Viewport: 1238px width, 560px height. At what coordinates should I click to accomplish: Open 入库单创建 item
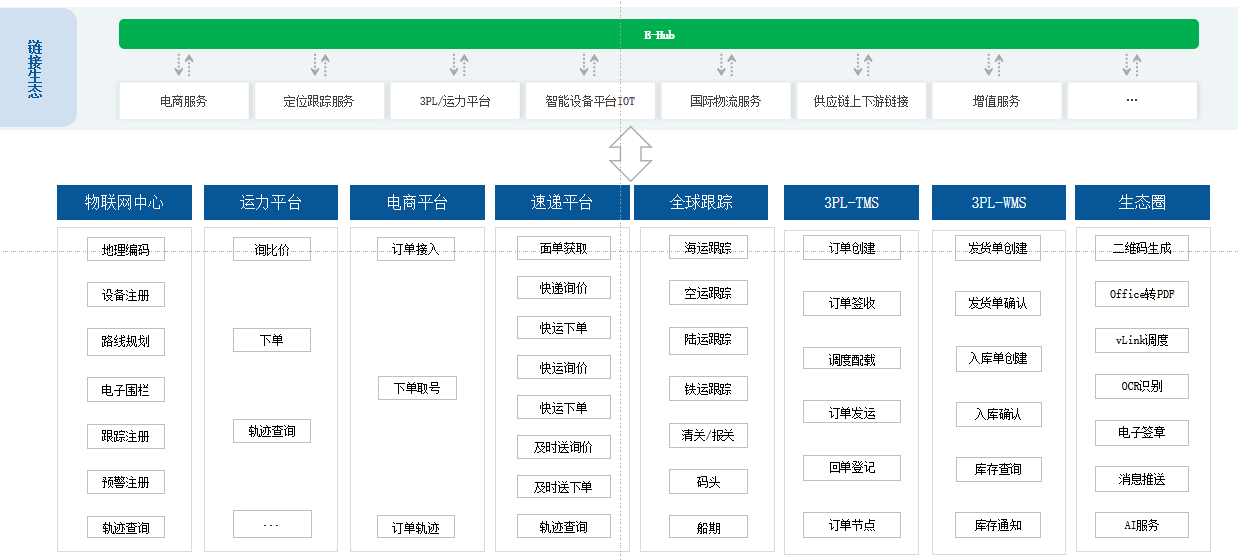pos(997,358)
